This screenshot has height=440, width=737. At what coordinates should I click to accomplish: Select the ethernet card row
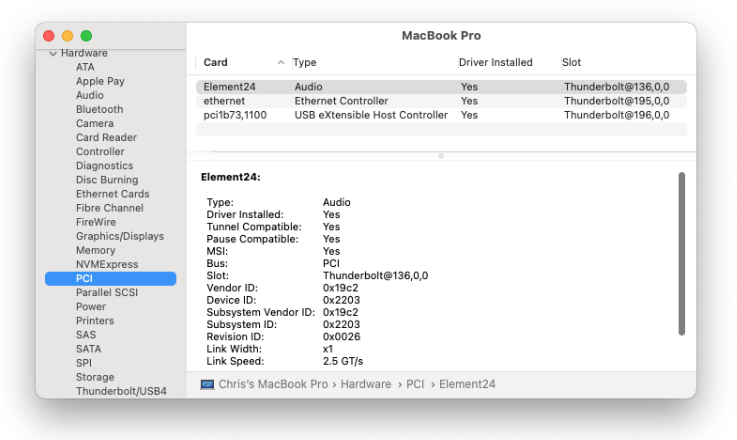[x=441, y=101]
